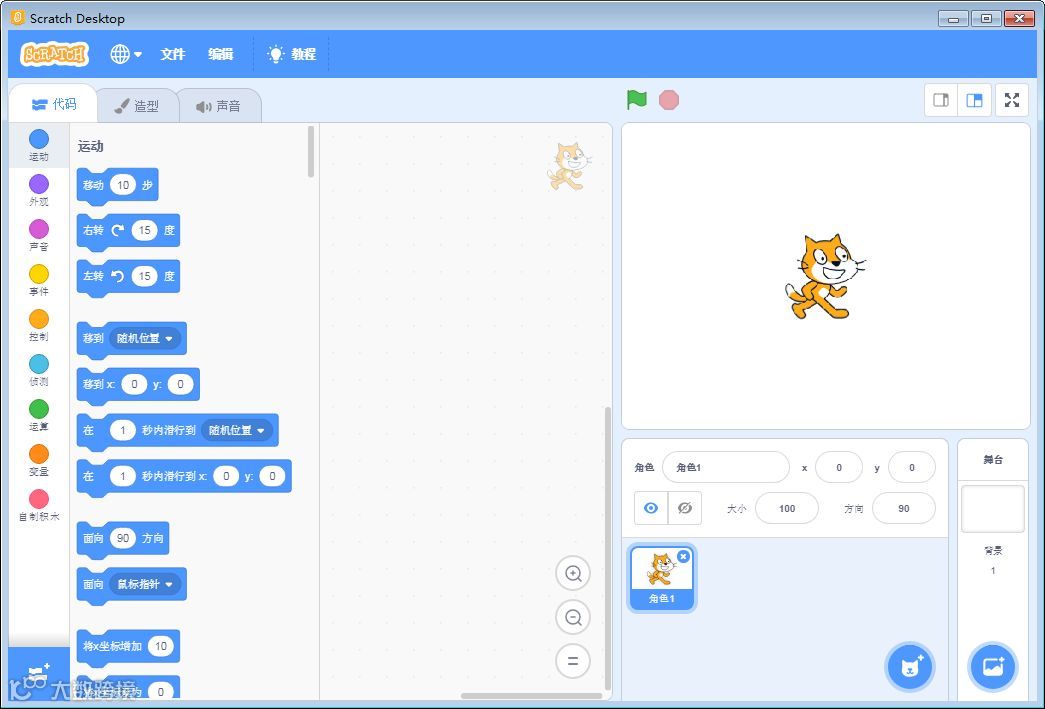Viewport: 1045px width, 709px height.
Task: Click the 移动 10 步 block
Action: point(117,185)
